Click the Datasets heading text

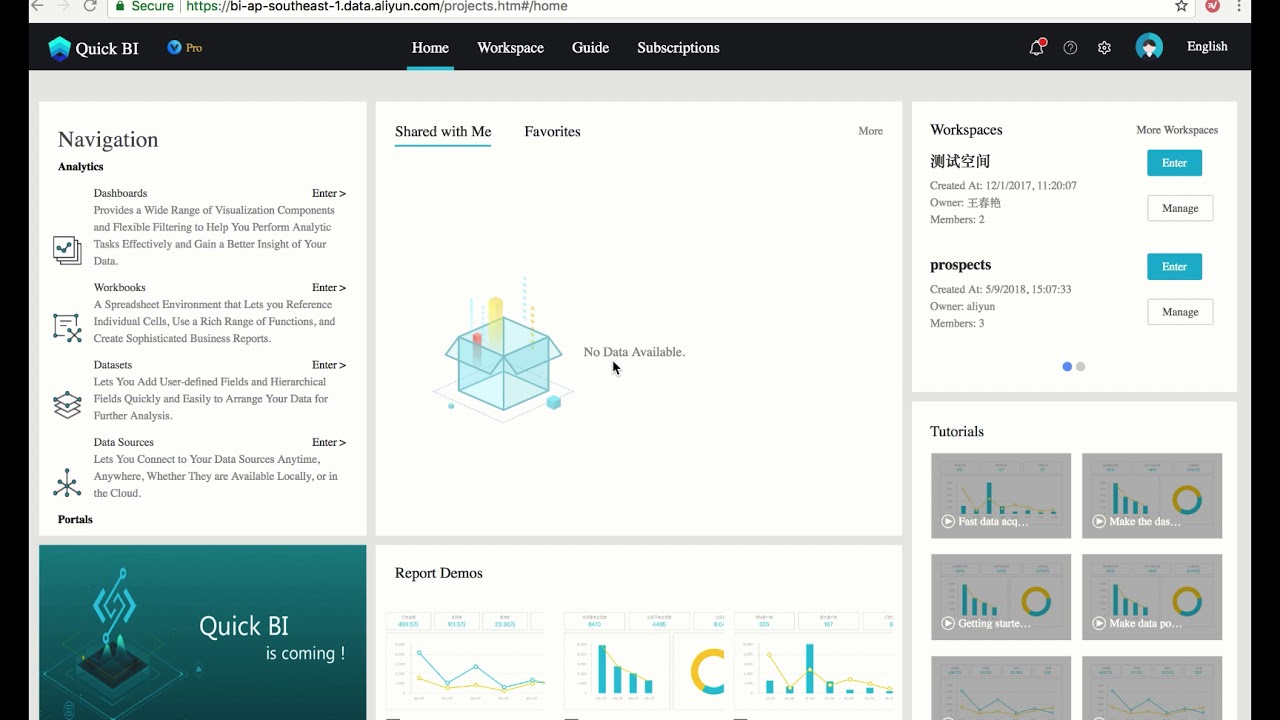[113, 365]
